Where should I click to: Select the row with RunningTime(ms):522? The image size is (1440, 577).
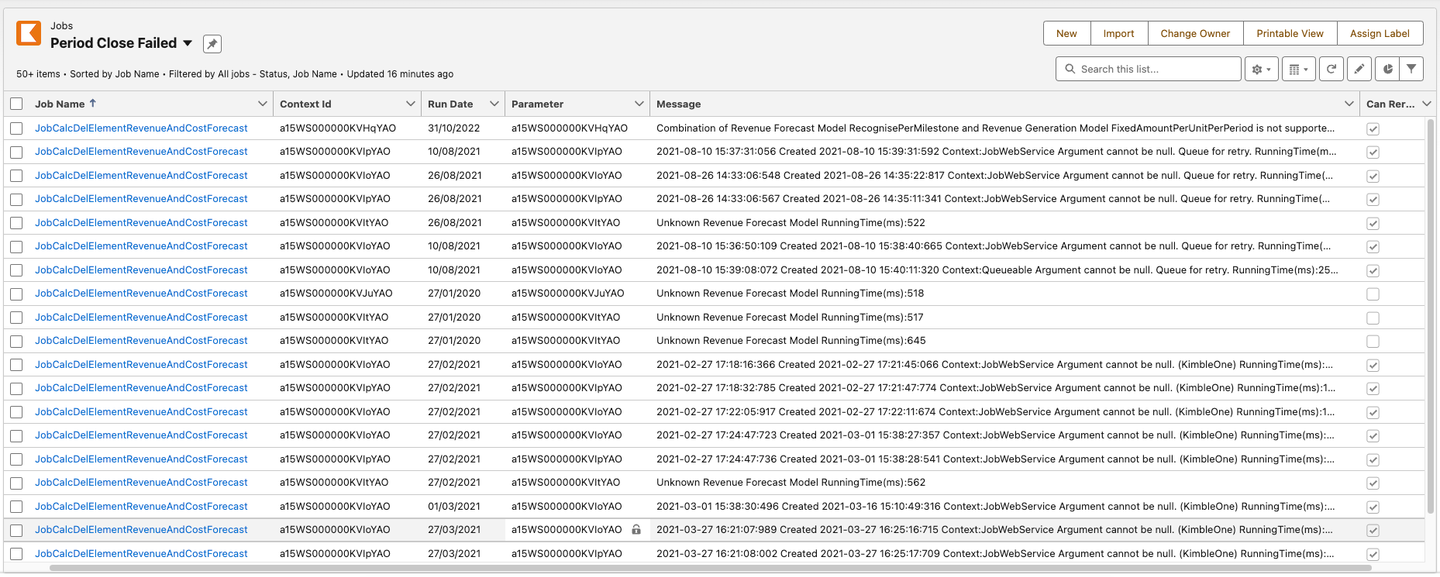(17, 223)
